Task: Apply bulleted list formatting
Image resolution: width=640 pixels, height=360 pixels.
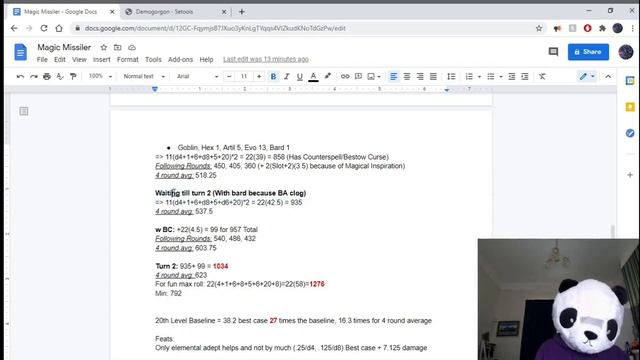Action: coord(491,76)
